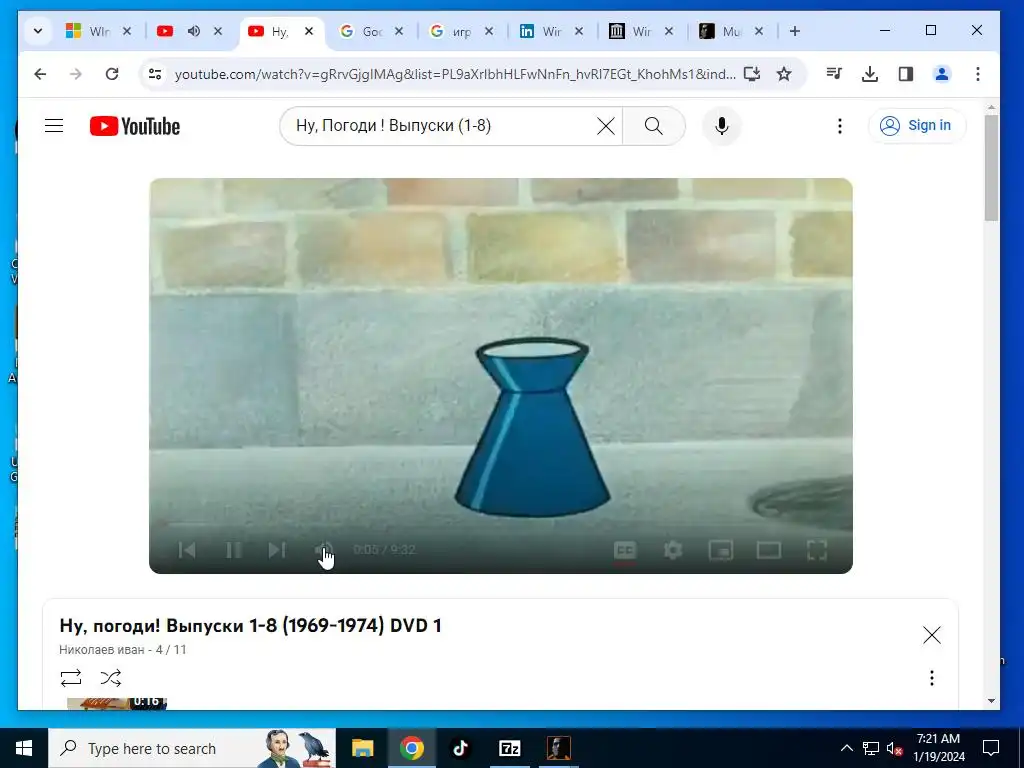The image size is (1024, 768).
Task: Open the Windows Start menu
Action: [24, 748]
